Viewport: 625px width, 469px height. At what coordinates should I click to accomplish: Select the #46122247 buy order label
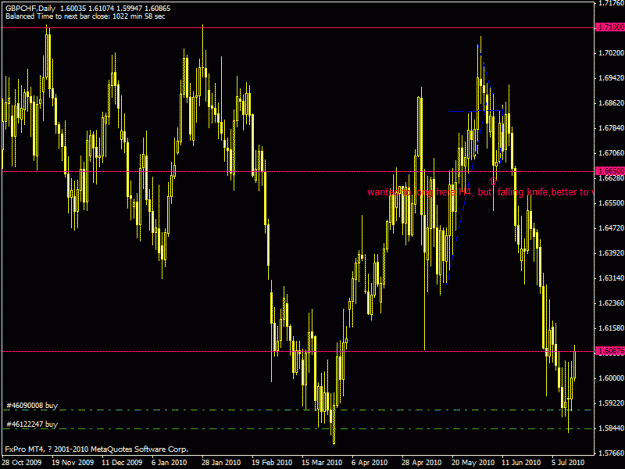32,424
